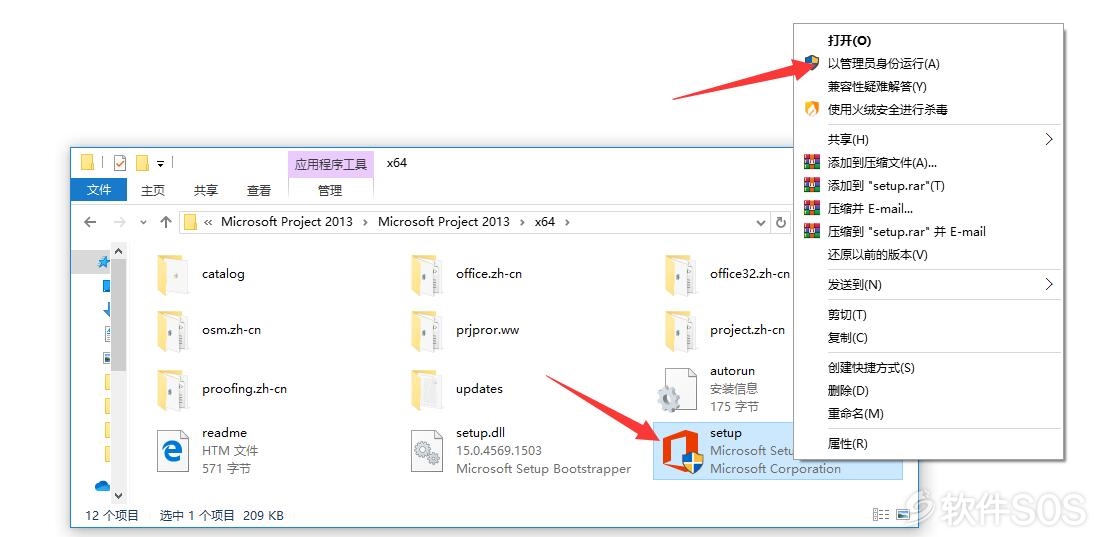This screenshot has height=537, width=1103.
Task: Click the Forward navigation arrow
Action: click(120, 222)
